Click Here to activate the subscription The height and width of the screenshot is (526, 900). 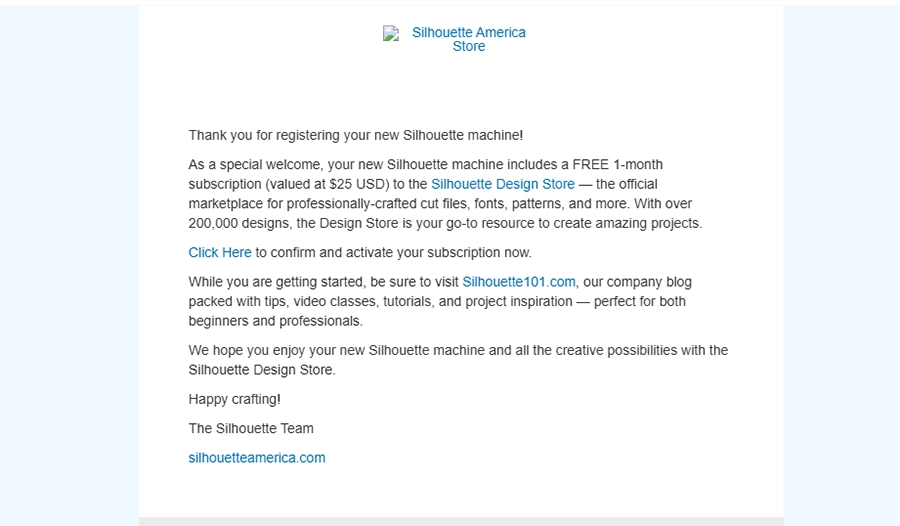tap(219, 252)
